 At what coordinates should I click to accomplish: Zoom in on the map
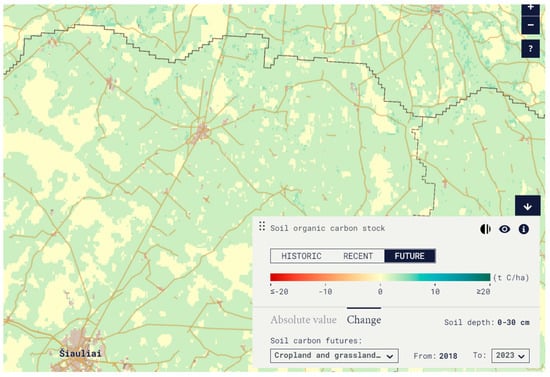pos(530,9)
